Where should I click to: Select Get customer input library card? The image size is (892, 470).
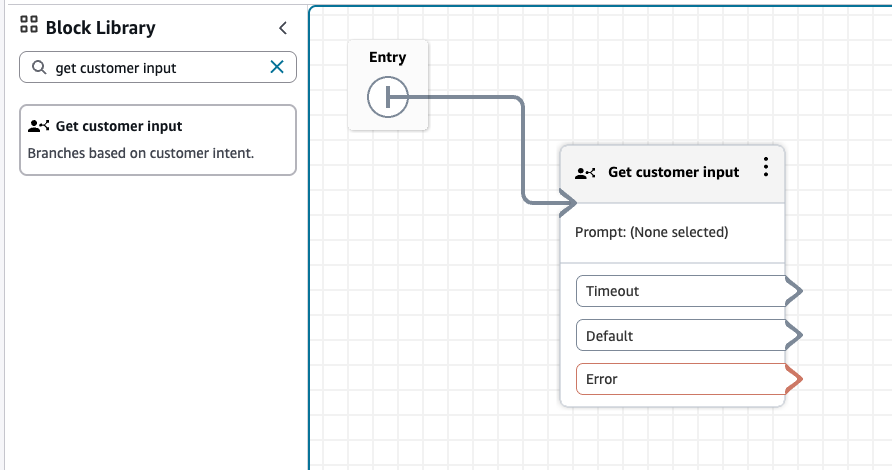tap(158, 140)
